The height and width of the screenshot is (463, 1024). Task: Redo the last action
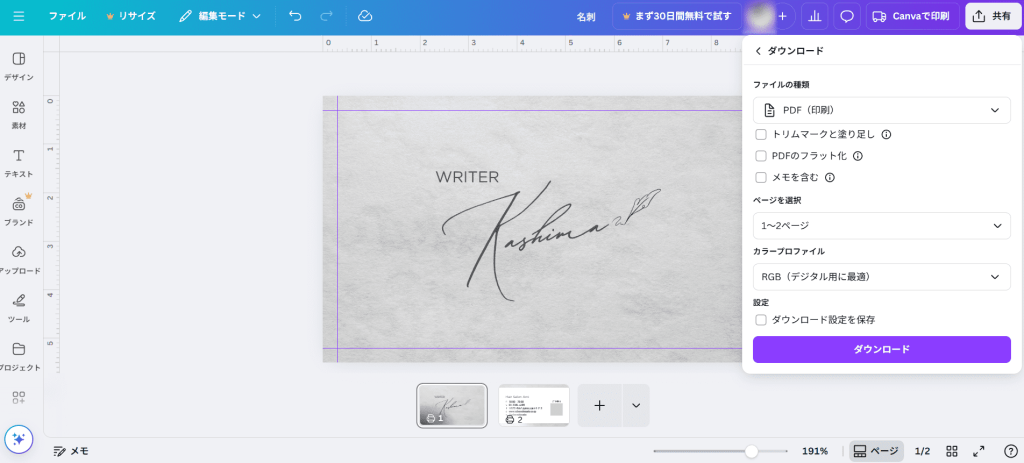click(327, 16)
